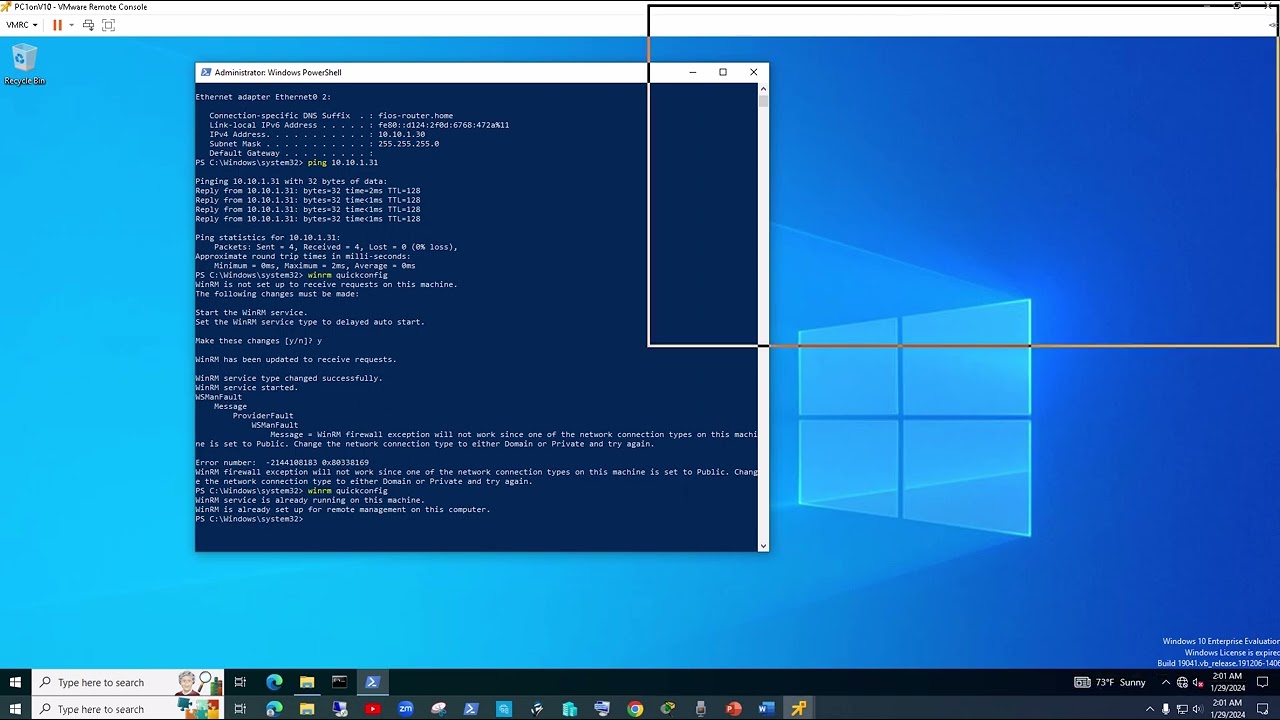Click the PowerShell icon in the window title bar

point(206,72)
